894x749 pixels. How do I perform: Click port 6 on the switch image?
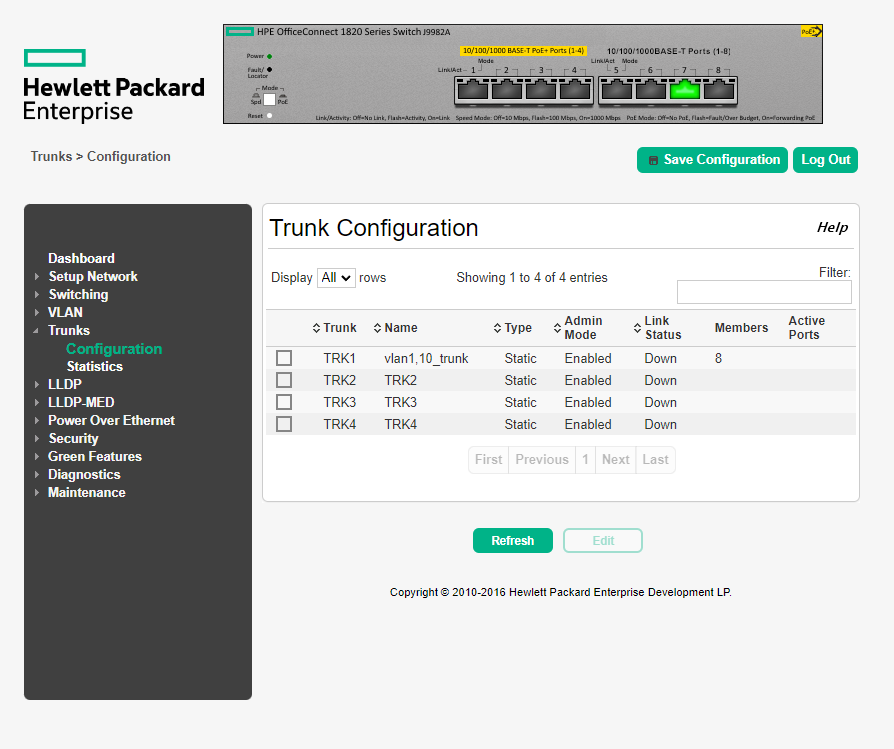(x=651, y=89)
